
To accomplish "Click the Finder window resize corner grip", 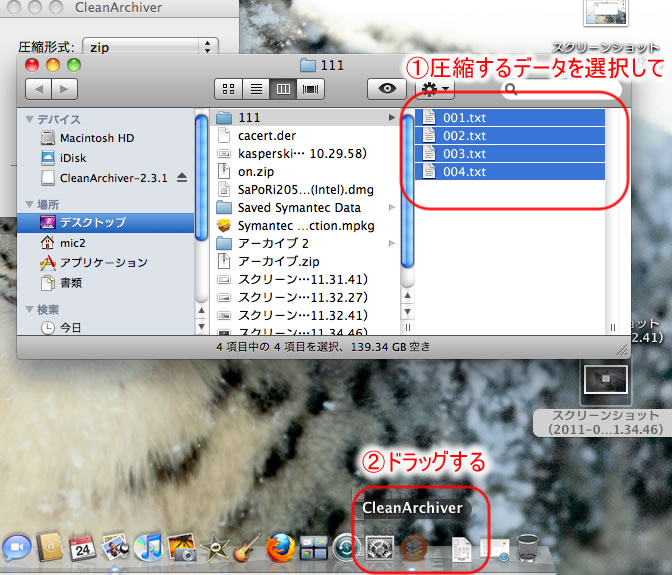I will (622, 350).
